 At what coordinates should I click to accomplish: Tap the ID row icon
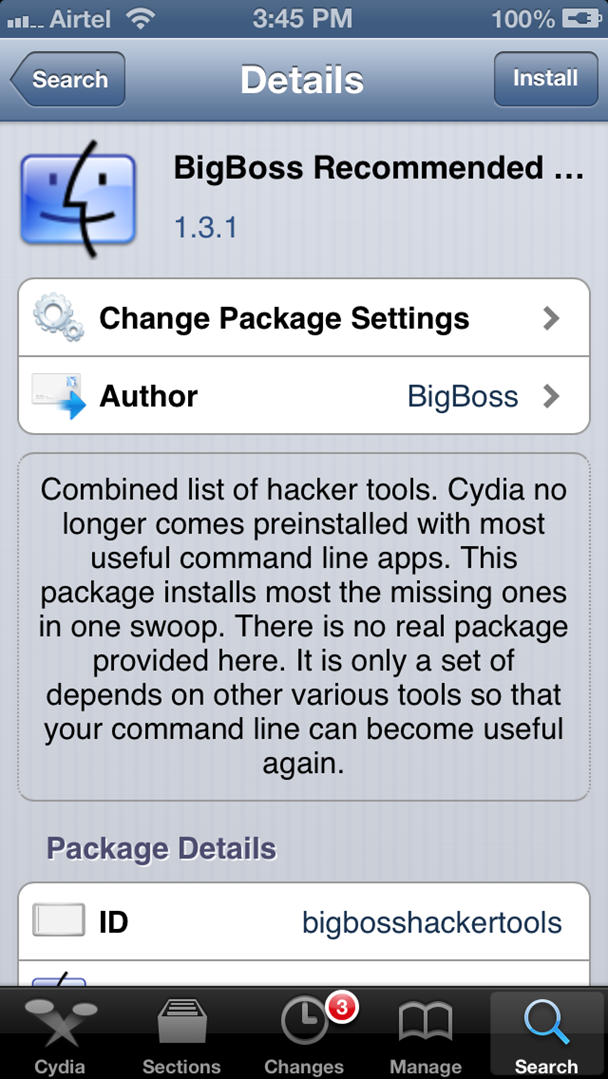(x=58, y=920)
